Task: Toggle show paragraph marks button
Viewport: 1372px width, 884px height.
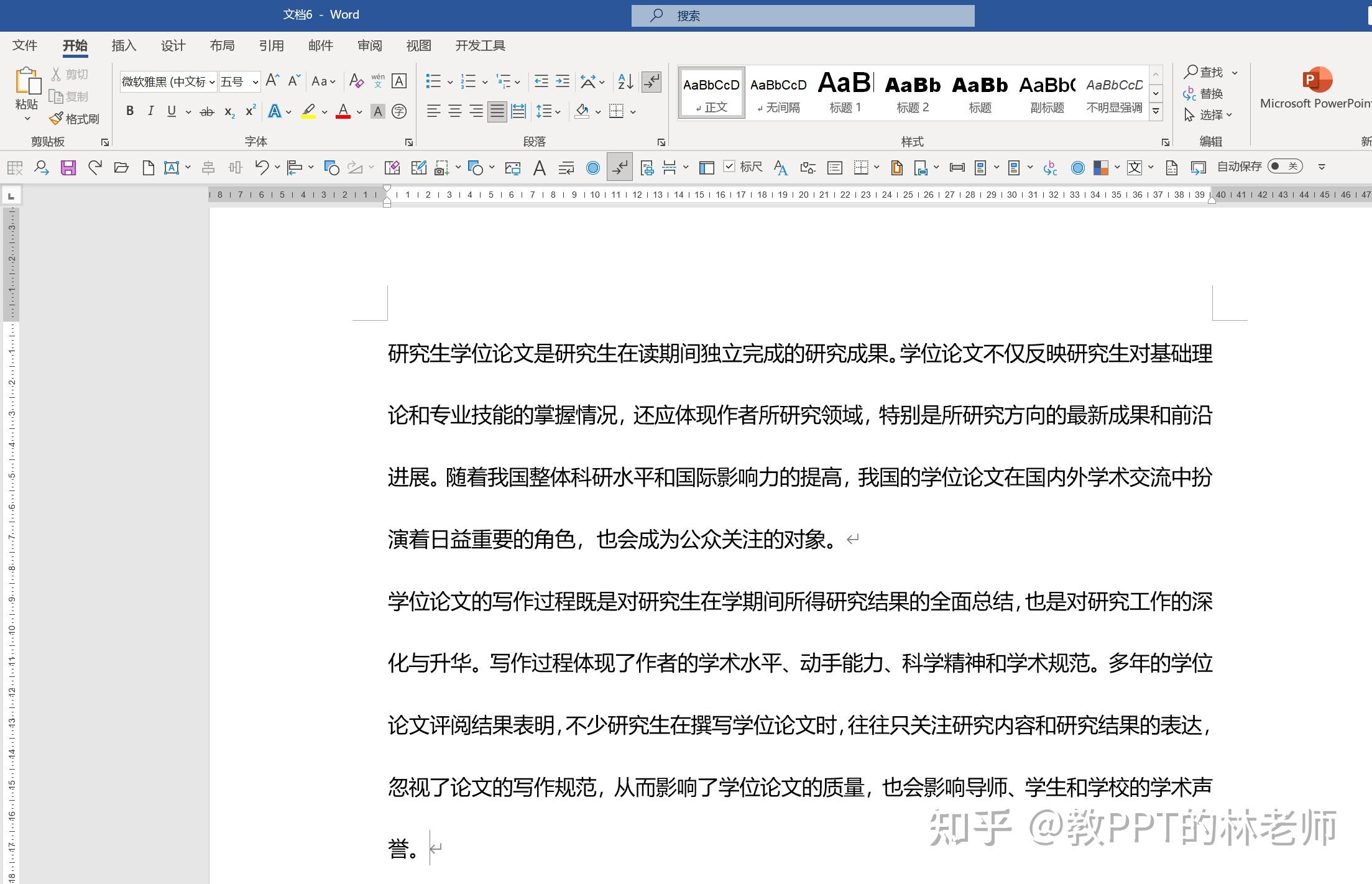Action: (651, 81)
